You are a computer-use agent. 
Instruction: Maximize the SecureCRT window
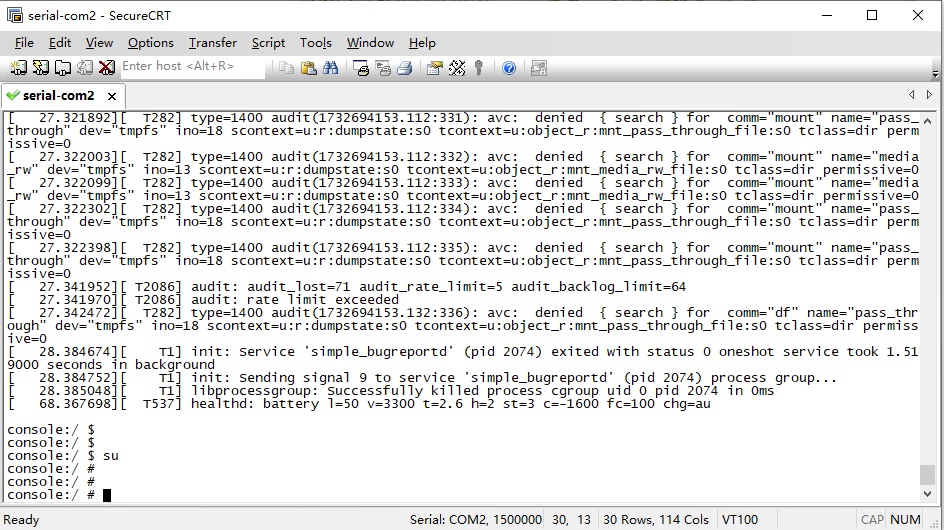coord(872,15)
